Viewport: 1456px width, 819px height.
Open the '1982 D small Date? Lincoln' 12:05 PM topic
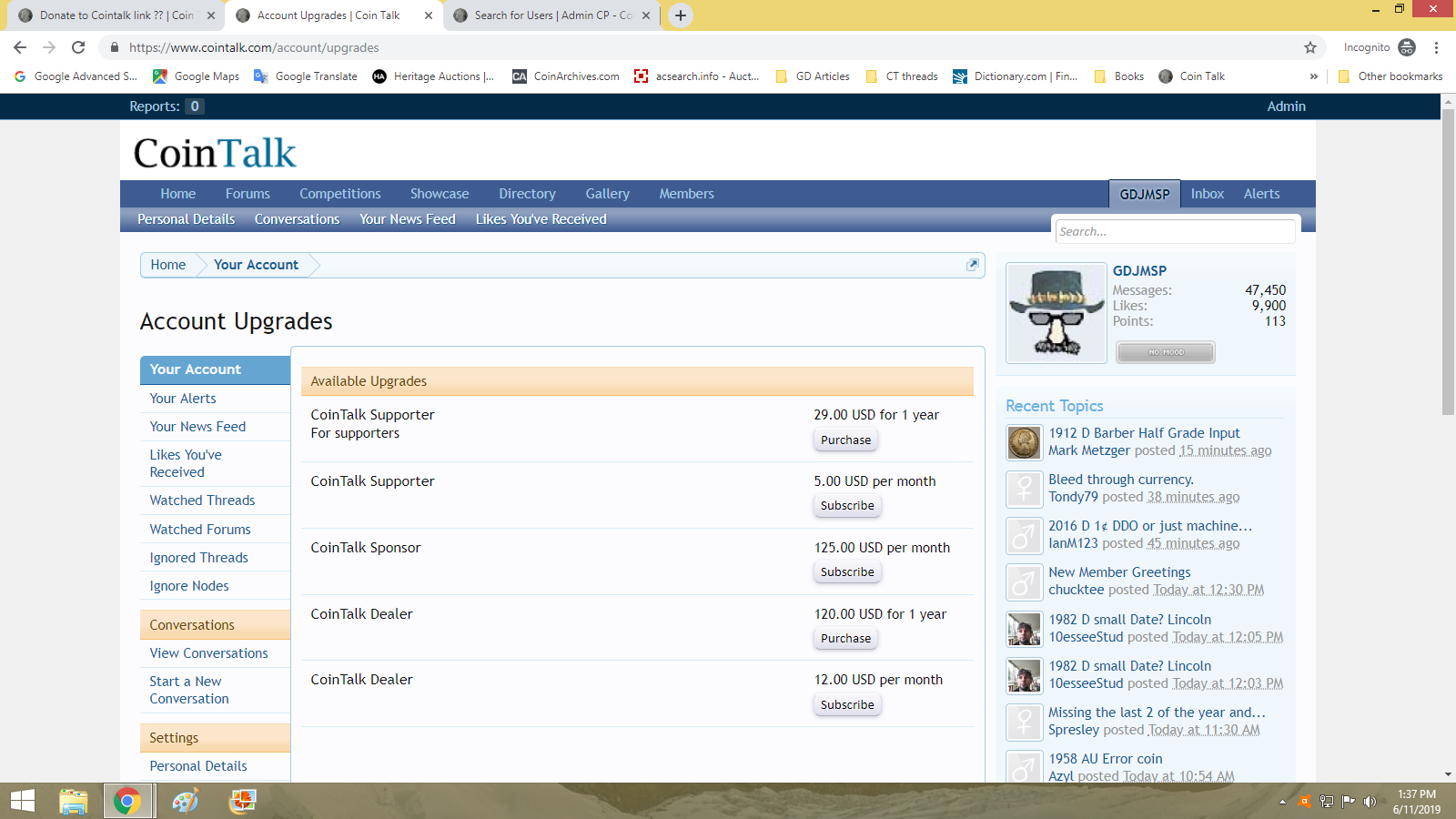[x=1129, y=620]
